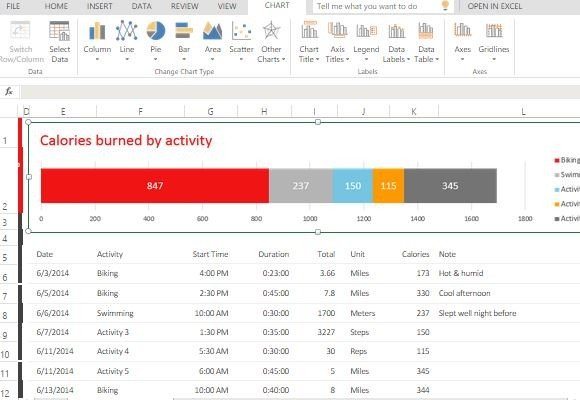Image resolution: width=580 pixels, height=400 pixels.
Task: Select the 1700 total cell
Action: coord(326,313)
